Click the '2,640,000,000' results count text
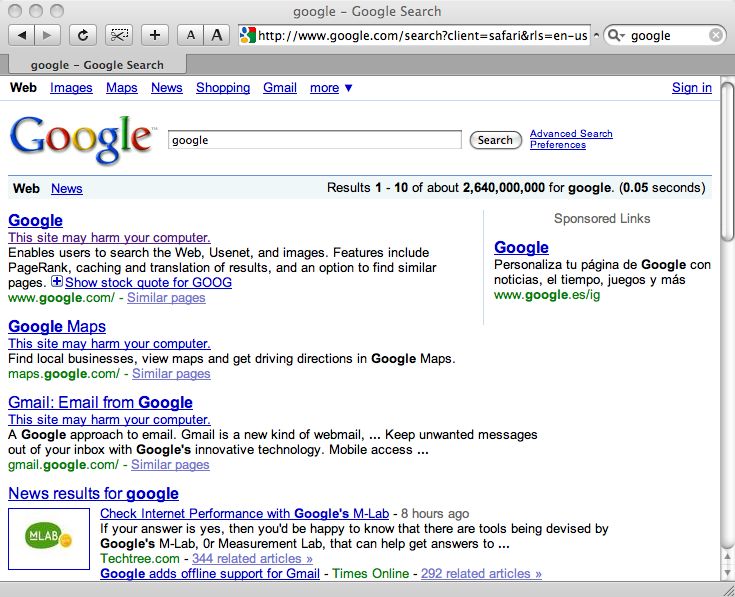Viewport: 735px width, 597px height. click(x=503, y=188)
